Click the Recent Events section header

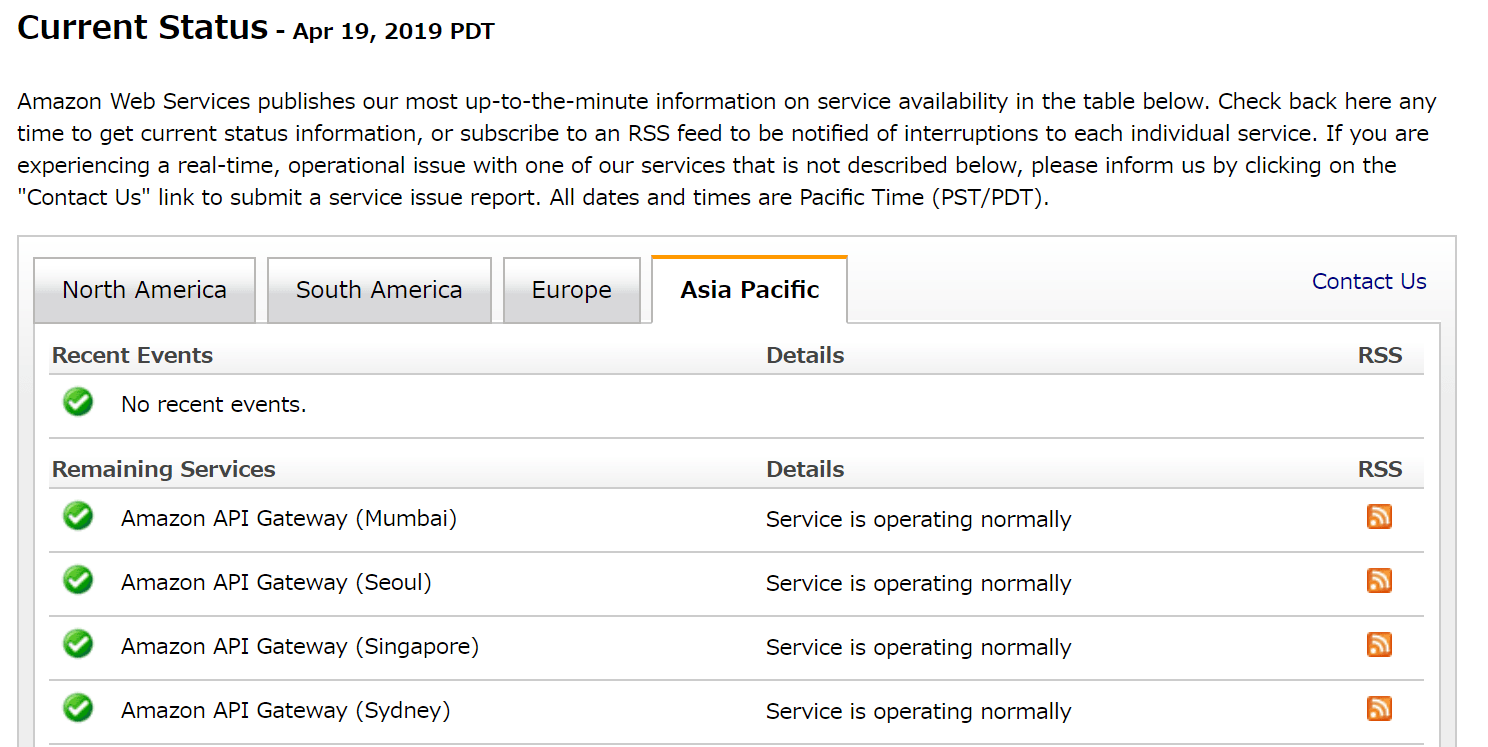pos(133,356)
